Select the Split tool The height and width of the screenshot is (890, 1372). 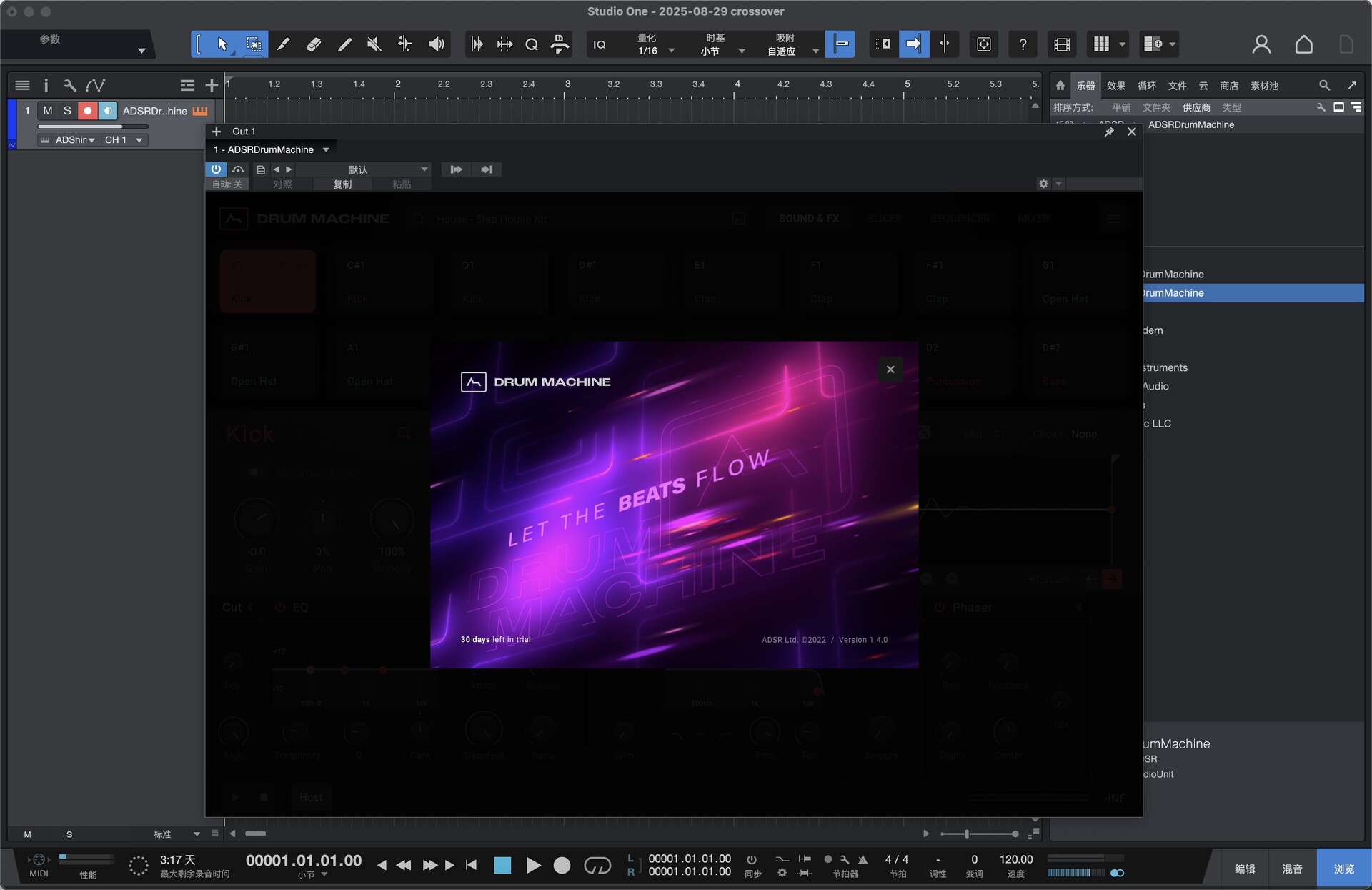[283, 44]
